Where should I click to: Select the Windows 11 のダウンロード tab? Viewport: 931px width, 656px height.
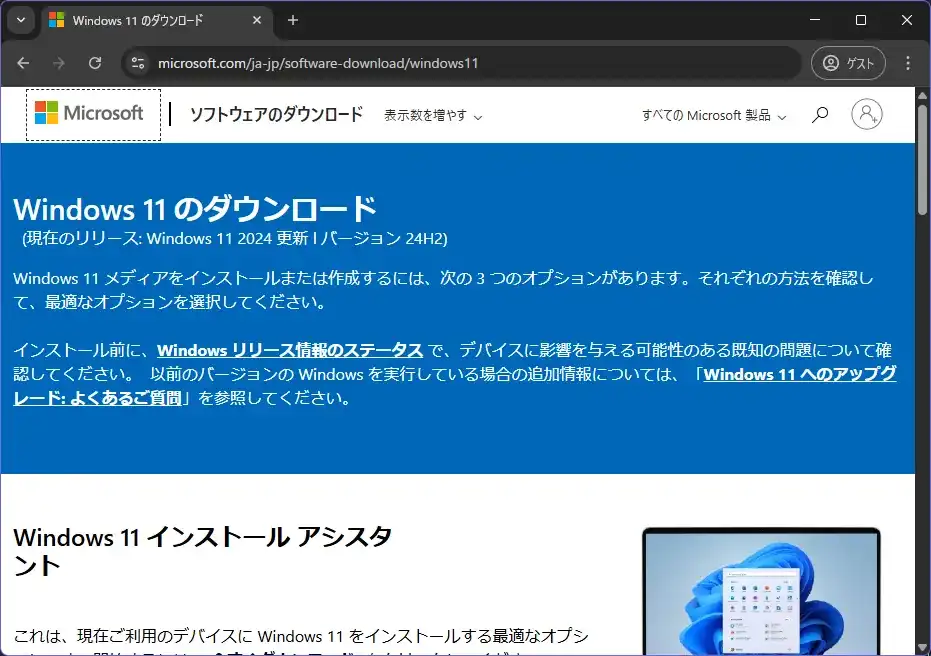[x=150, y=20]
